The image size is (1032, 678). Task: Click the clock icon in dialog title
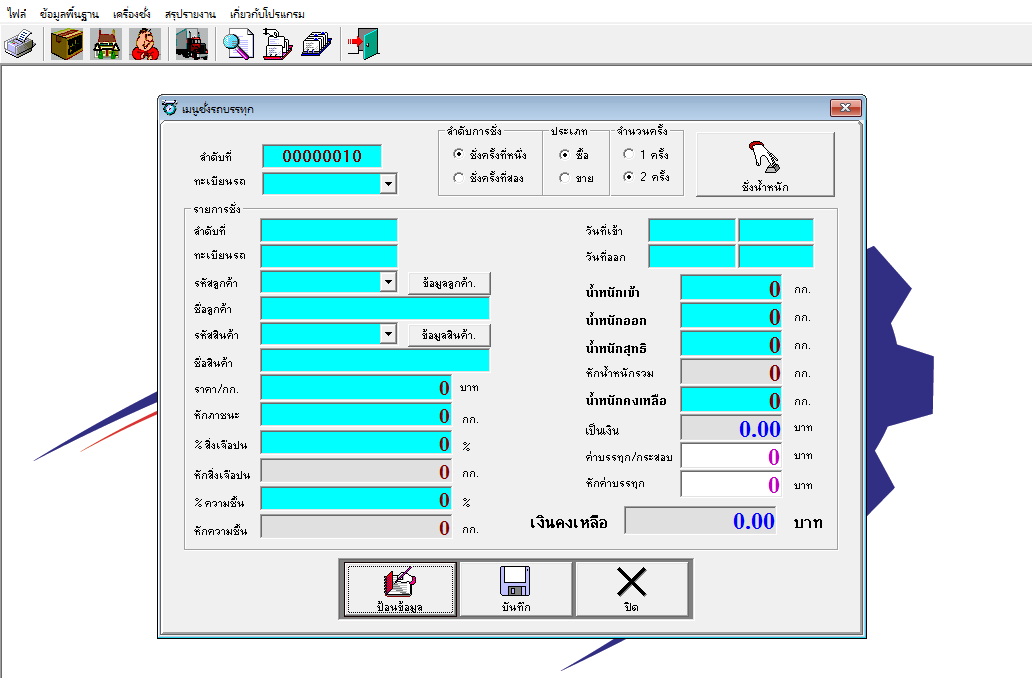(170, 108)
